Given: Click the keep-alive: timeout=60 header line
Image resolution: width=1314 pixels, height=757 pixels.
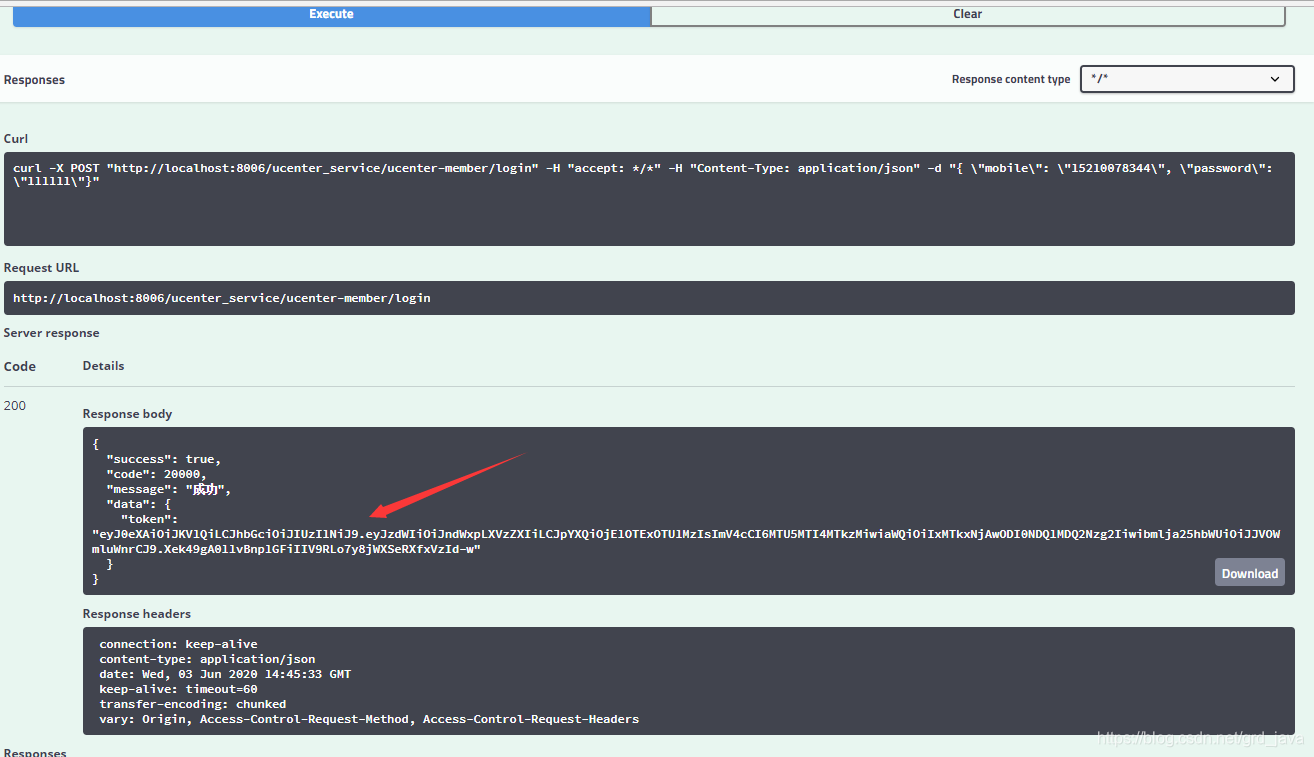Looking at the screenshot, I should click(x=178, y=689).
